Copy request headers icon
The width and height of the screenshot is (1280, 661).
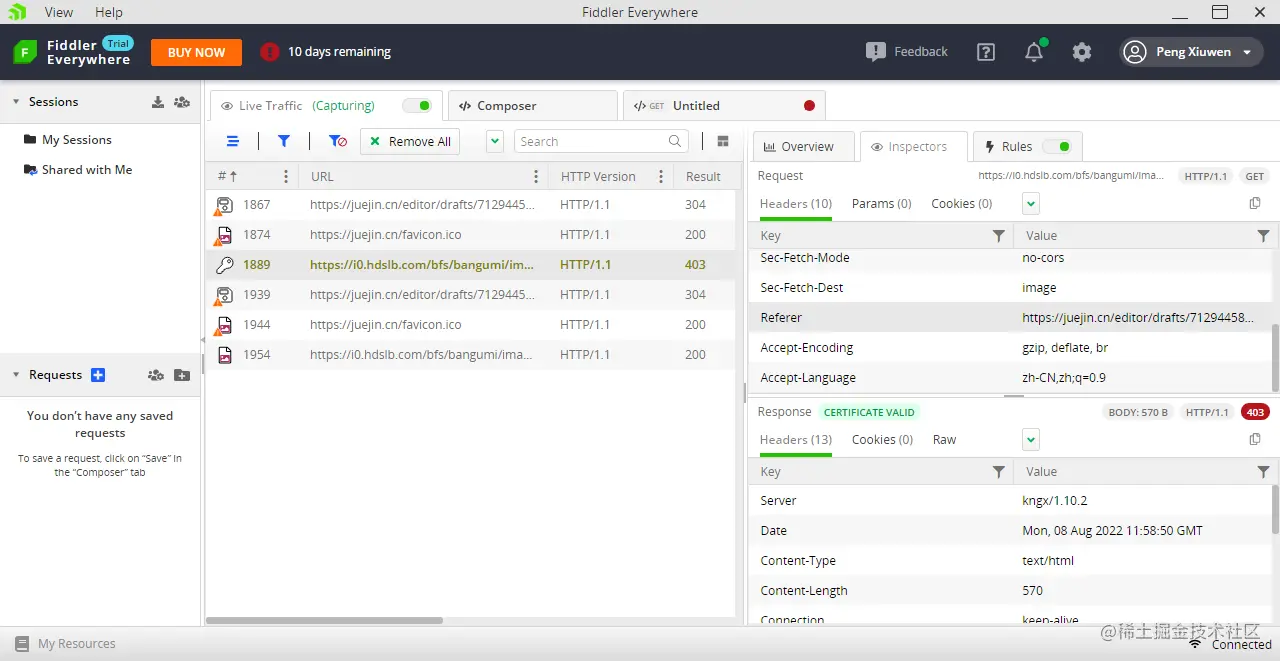[1255, 203]
